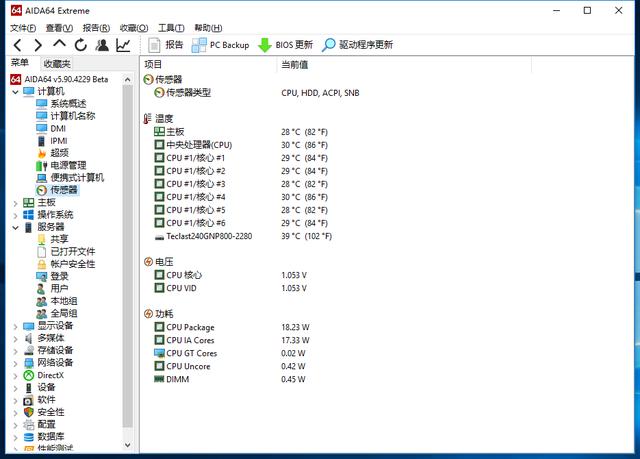Open PC Backup from toolbar

(220, 45)
